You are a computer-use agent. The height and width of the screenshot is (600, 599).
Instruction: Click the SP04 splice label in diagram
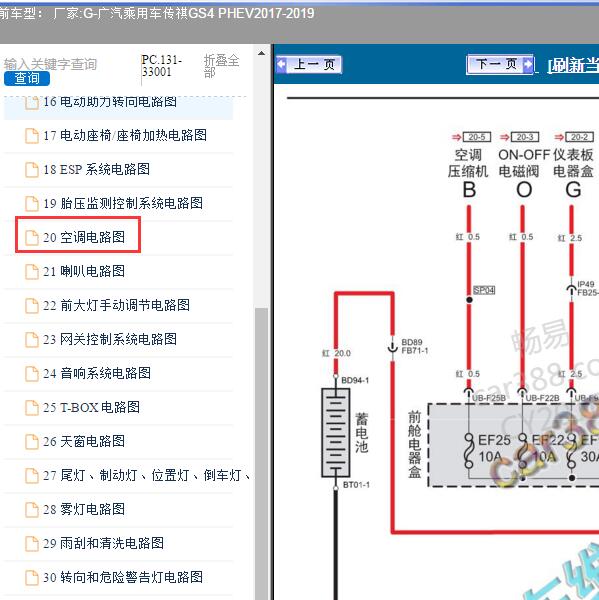484,290
